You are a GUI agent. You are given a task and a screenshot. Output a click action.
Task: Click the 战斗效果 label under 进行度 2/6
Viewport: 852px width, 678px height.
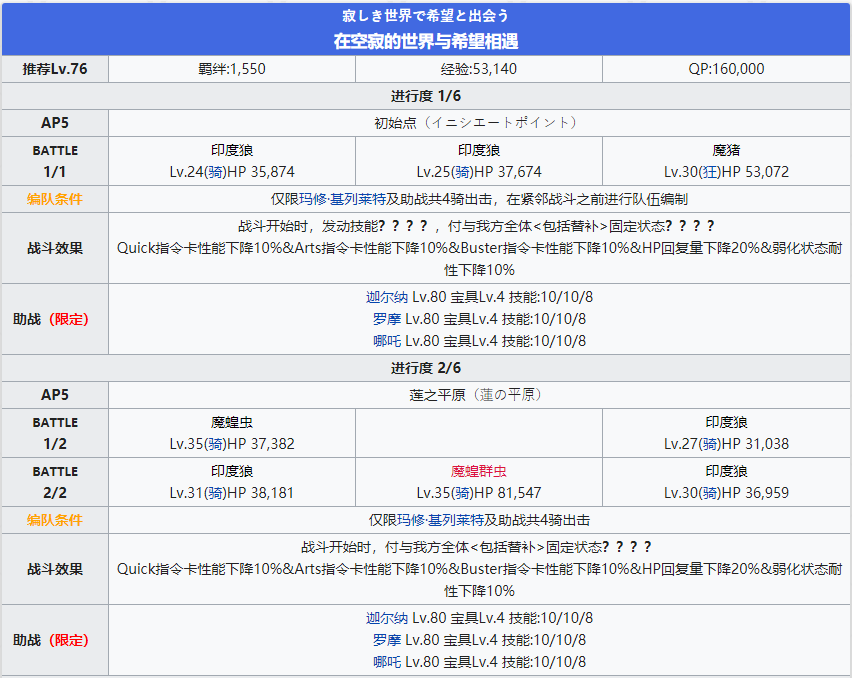point(55,569)
